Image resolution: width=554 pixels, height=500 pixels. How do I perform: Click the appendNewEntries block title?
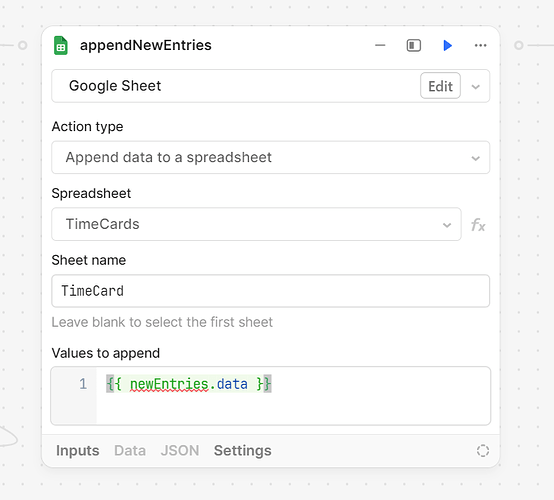click(146, 45)
